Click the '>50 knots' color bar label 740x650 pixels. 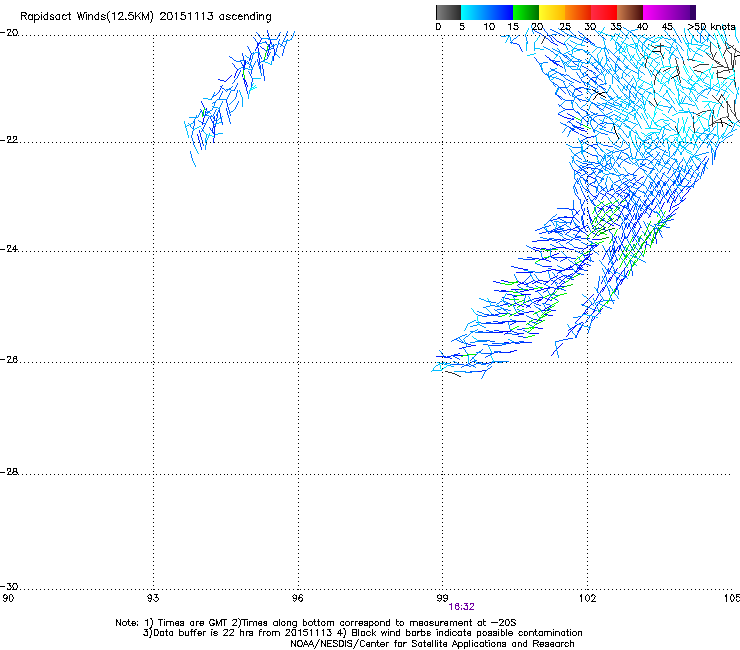click(711, 27)
